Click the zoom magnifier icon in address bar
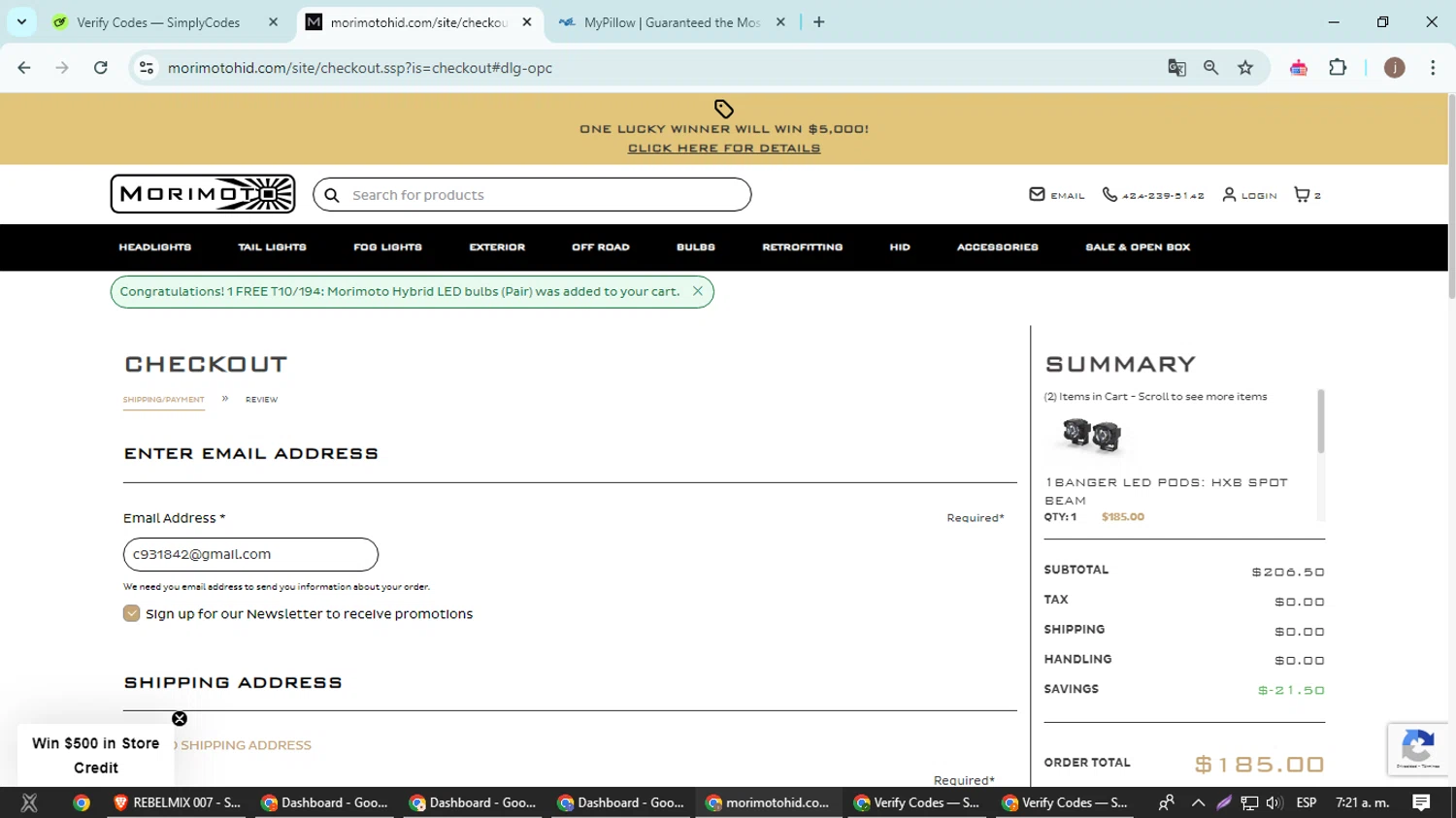1456x818 pixels. point(1210,68)
